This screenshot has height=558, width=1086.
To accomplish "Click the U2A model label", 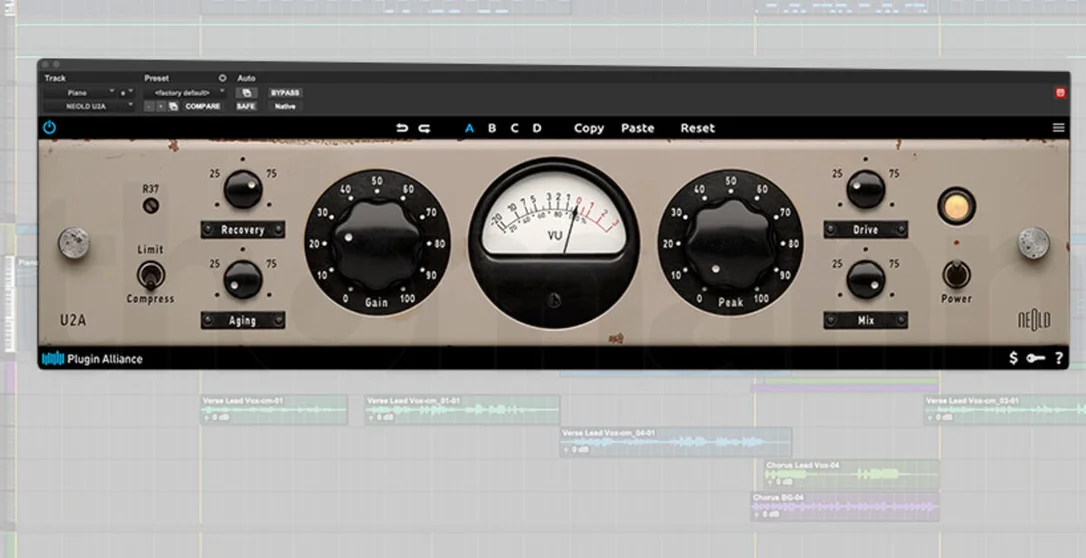I will click(73, 321).
